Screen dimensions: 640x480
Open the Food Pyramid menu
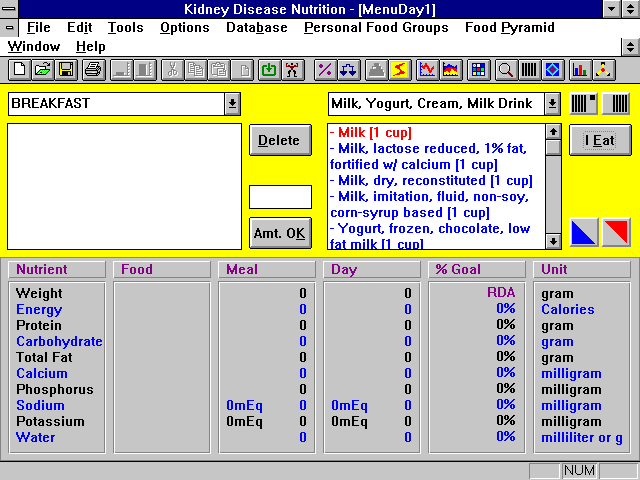point(509,28)
